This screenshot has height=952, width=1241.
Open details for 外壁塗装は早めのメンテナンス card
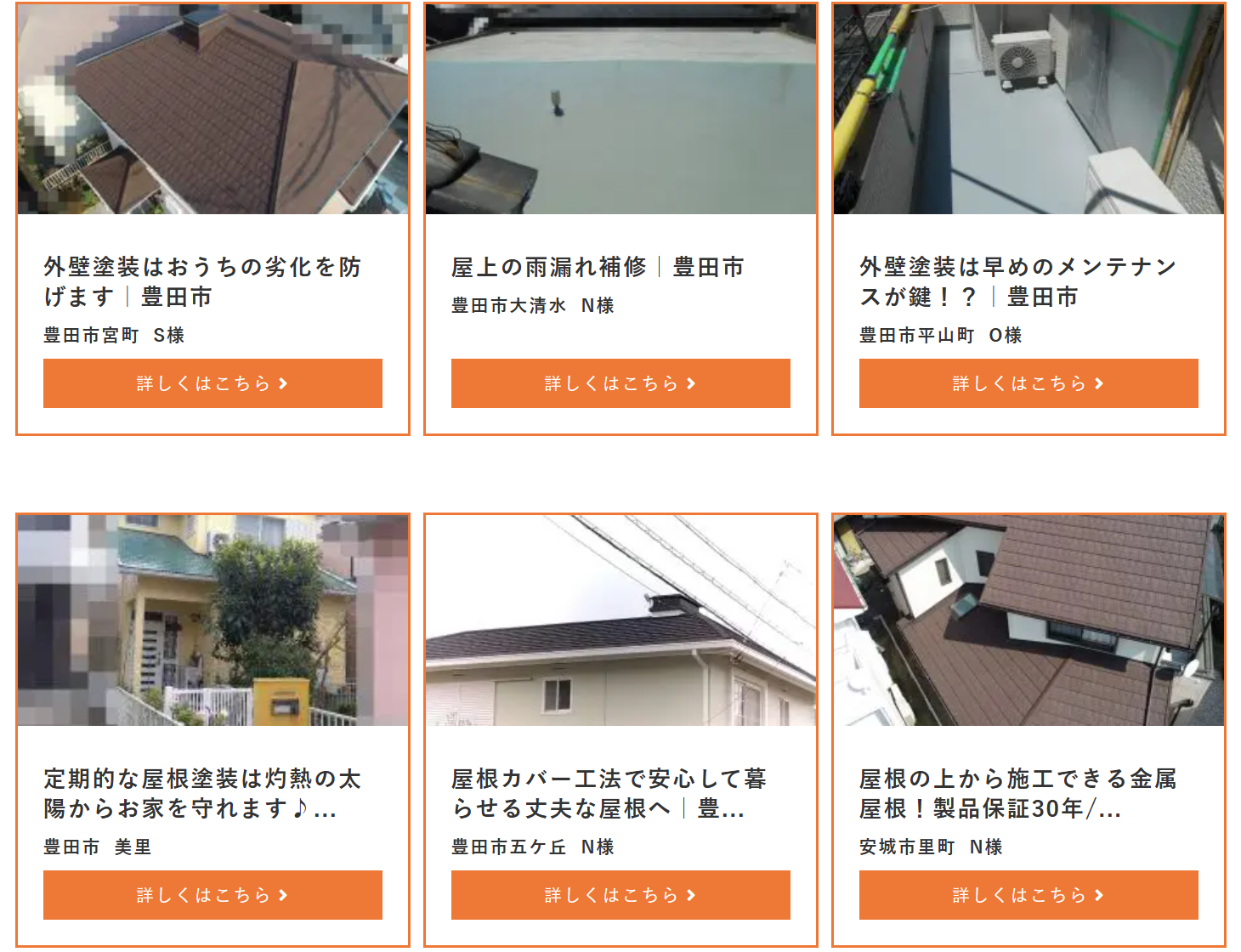[1028, 383]
